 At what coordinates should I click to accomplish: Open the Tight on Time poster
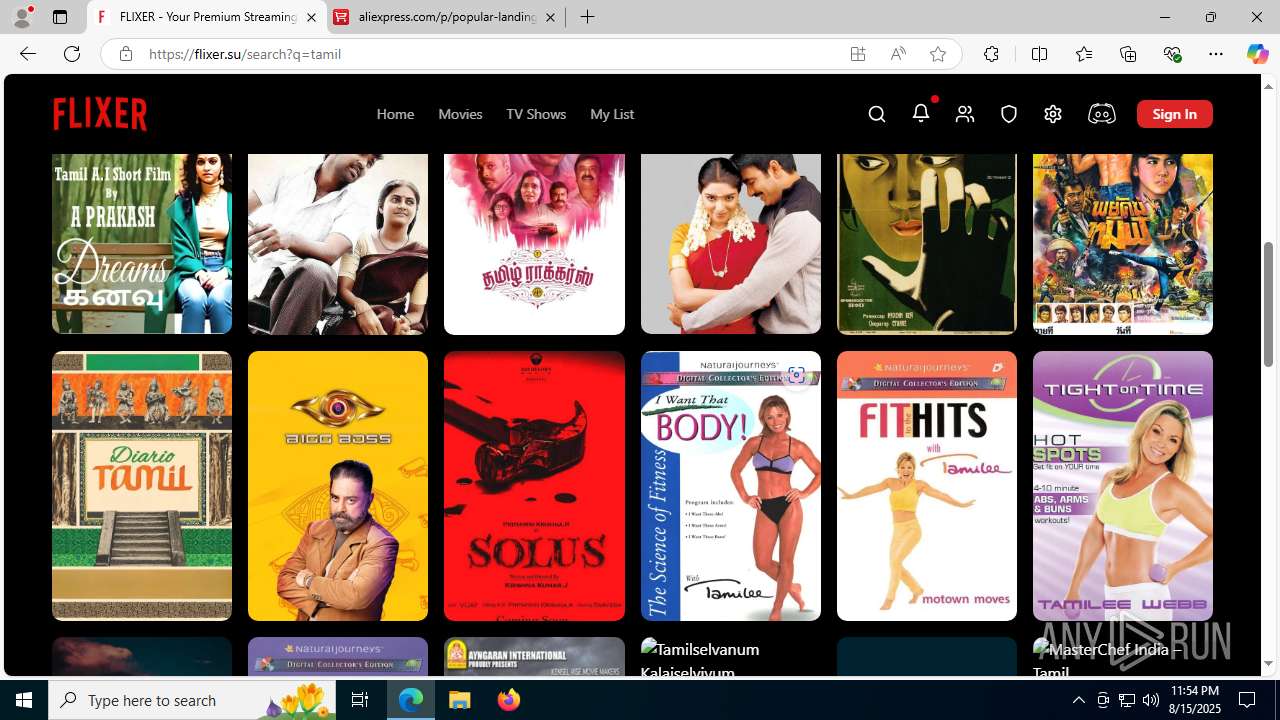point(1123,486)
